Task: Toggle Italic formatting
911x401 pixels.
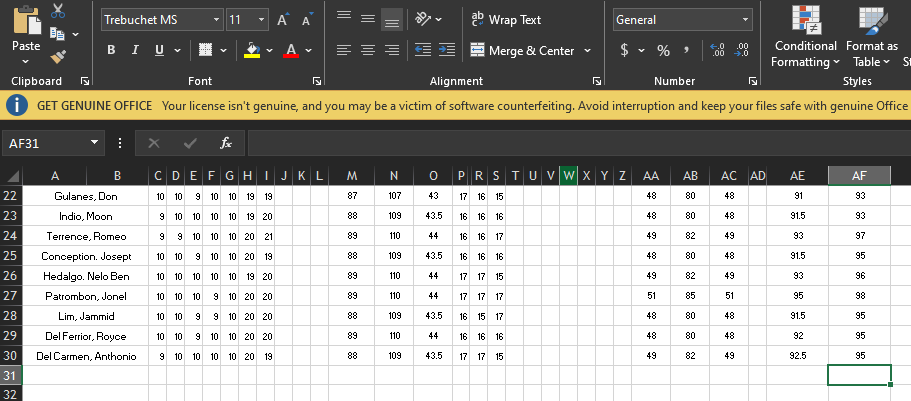Action: click(135, 51)
